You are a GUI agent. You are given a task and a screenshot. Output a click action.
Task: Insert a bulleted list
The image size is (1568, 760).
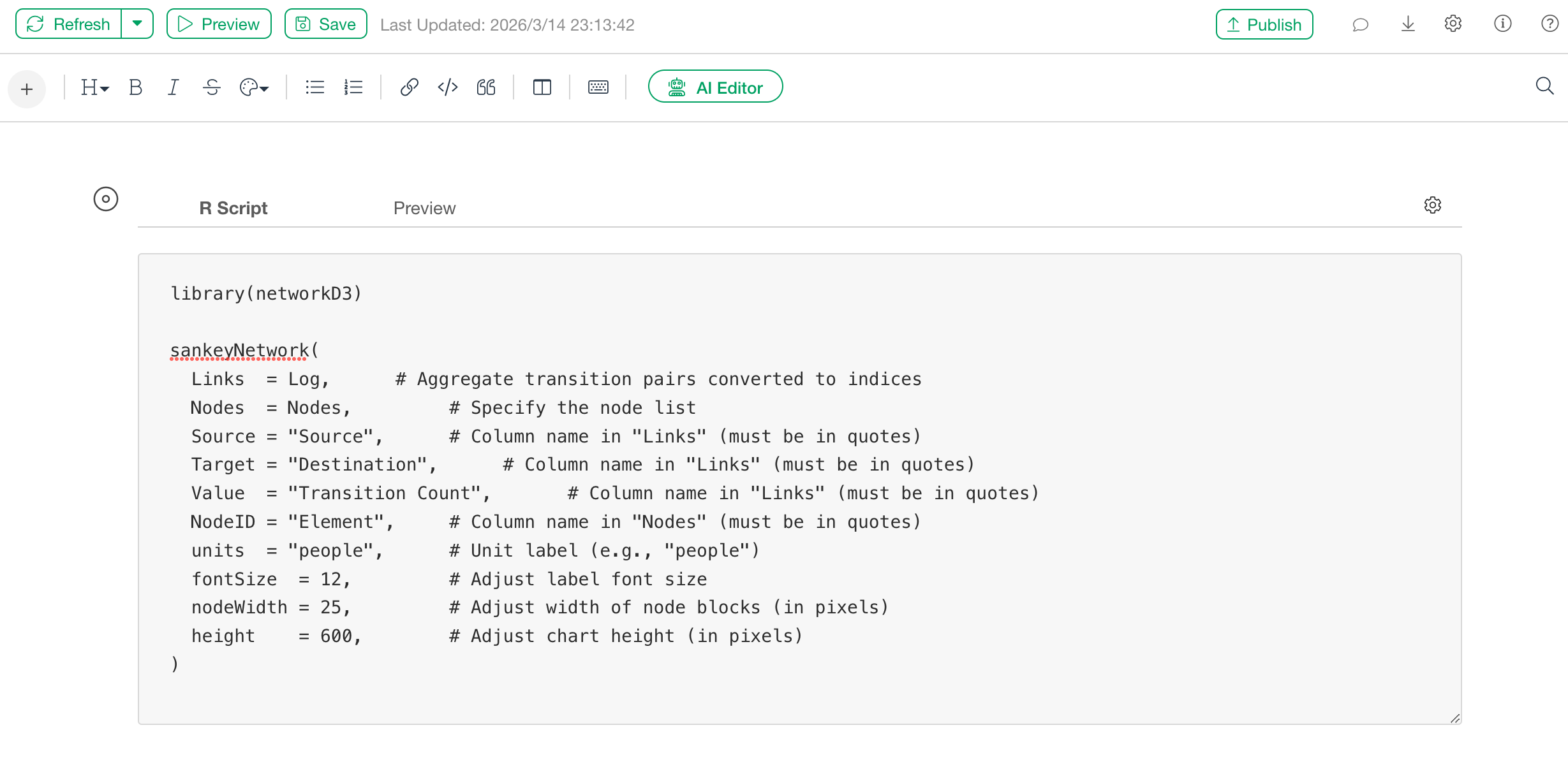[315, 87]
